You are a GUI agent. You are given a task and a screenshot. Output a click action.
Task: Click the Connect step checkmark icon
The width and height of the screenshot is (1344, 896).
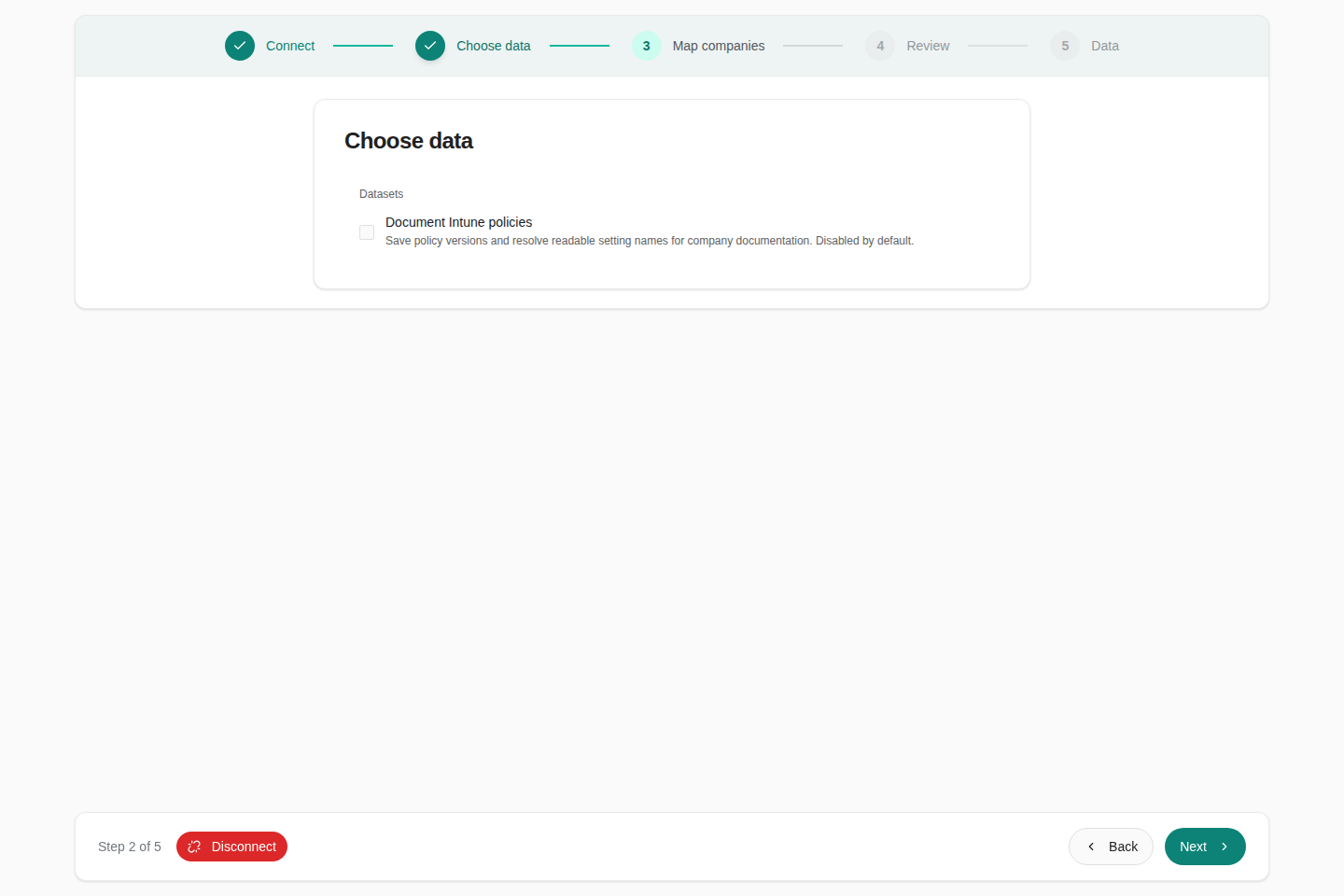coord(240,46)
